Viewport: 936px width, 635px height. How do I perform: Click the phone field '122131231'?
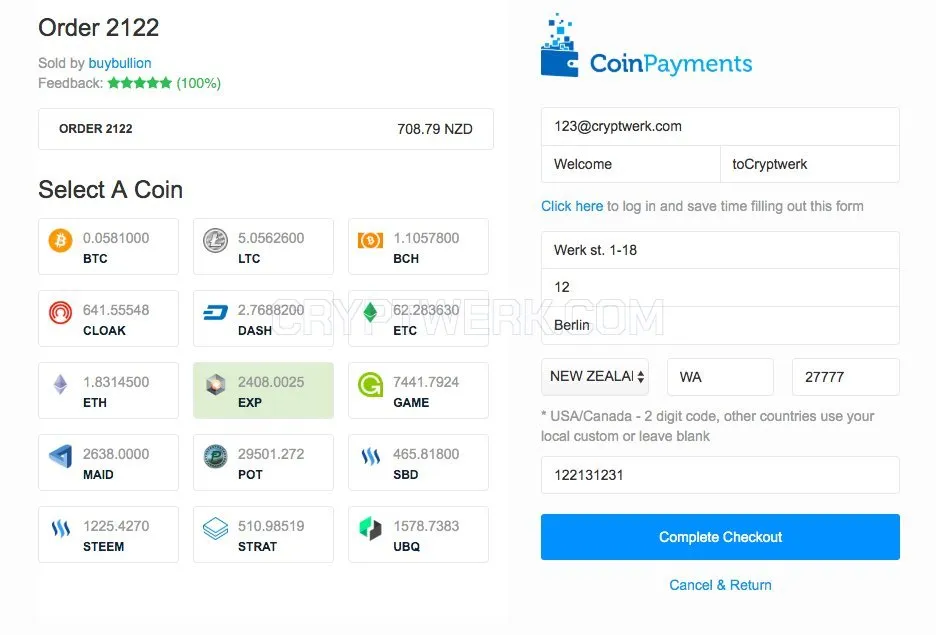[x=720, y=475]
